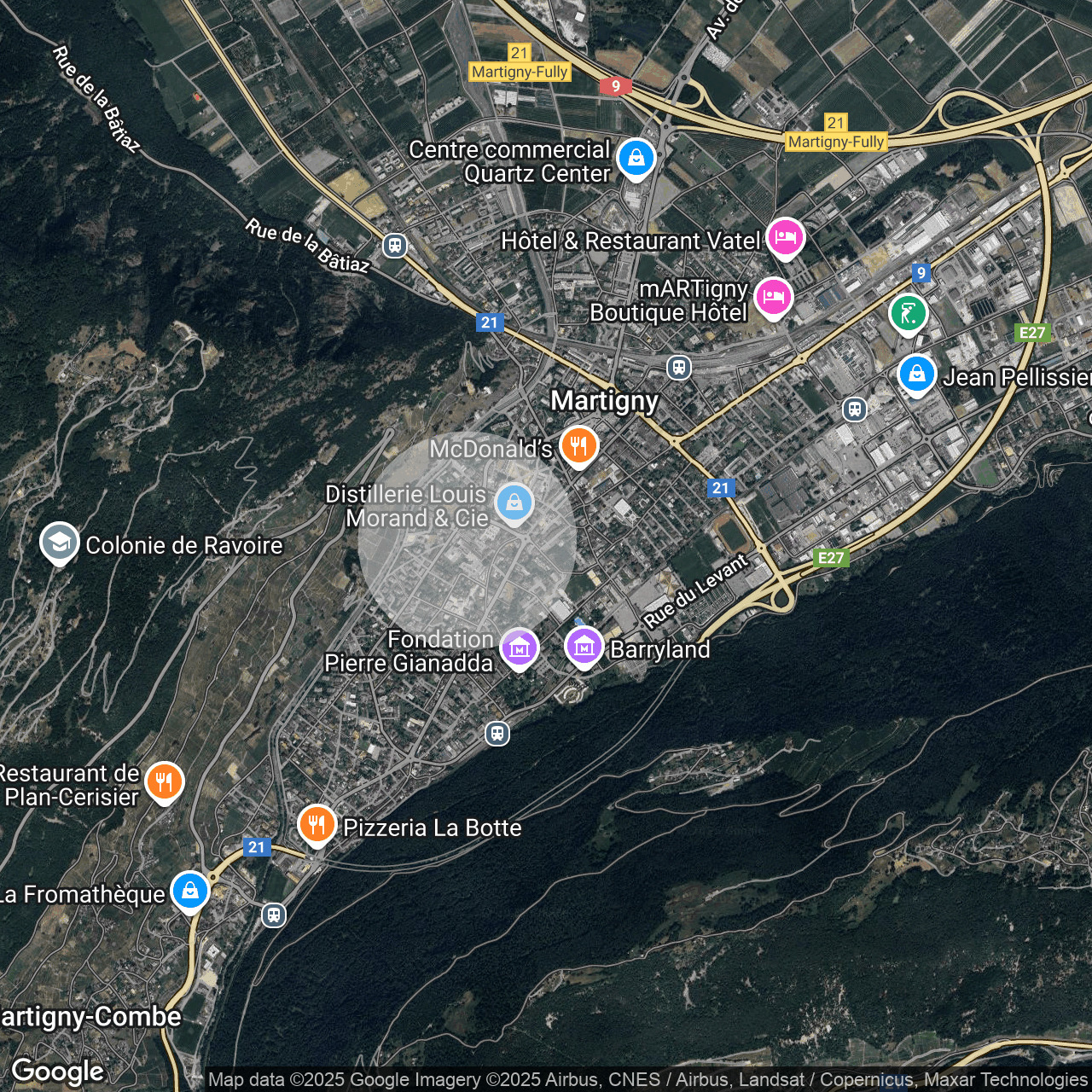Select the Pizzeria La Botte restaurant marker
This screenshot has height=1092, width=1092.
[x=317, y=824]
